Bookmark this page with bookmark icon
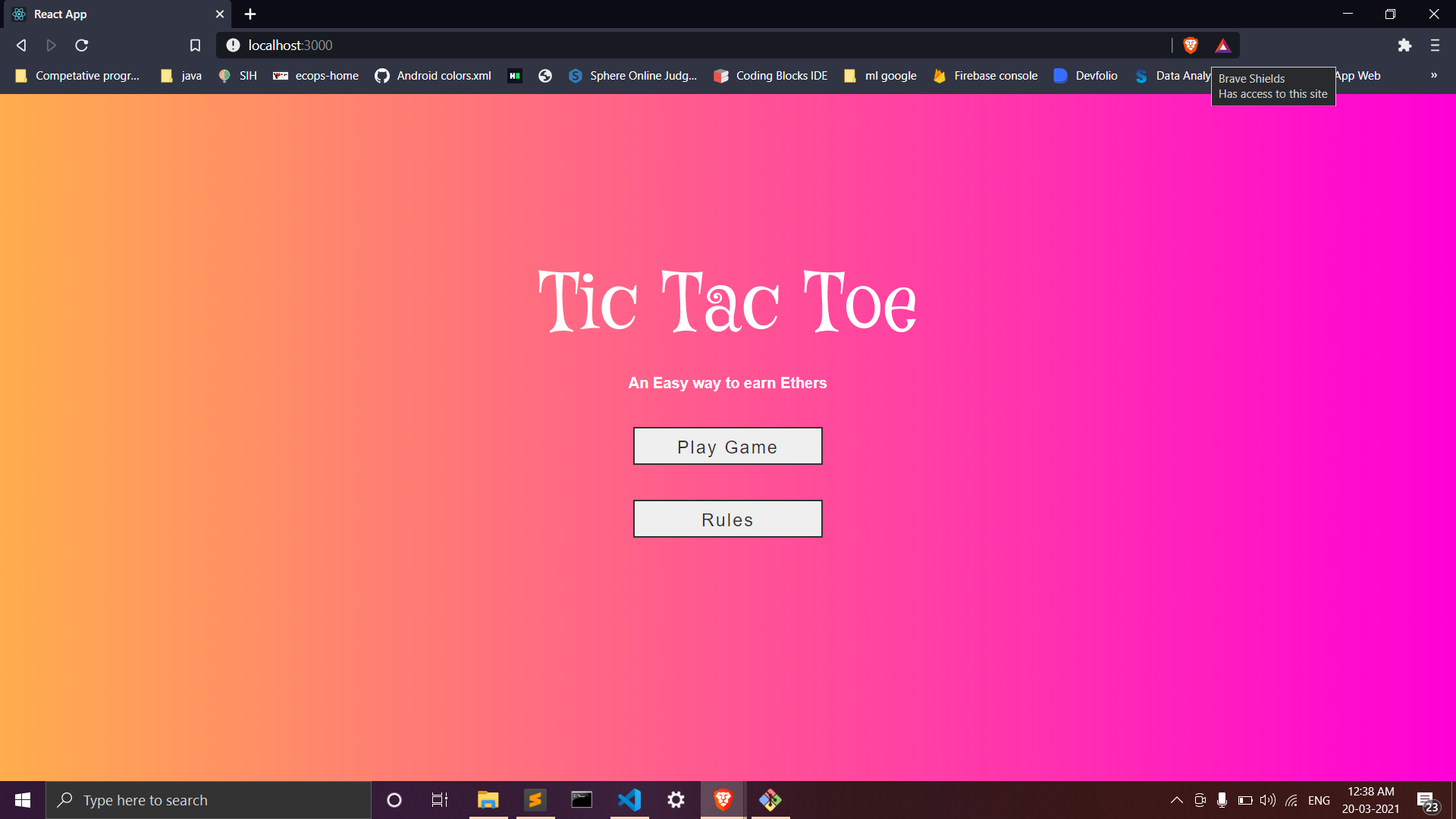Screen dimensions: 1456x819 click(195, 45)
